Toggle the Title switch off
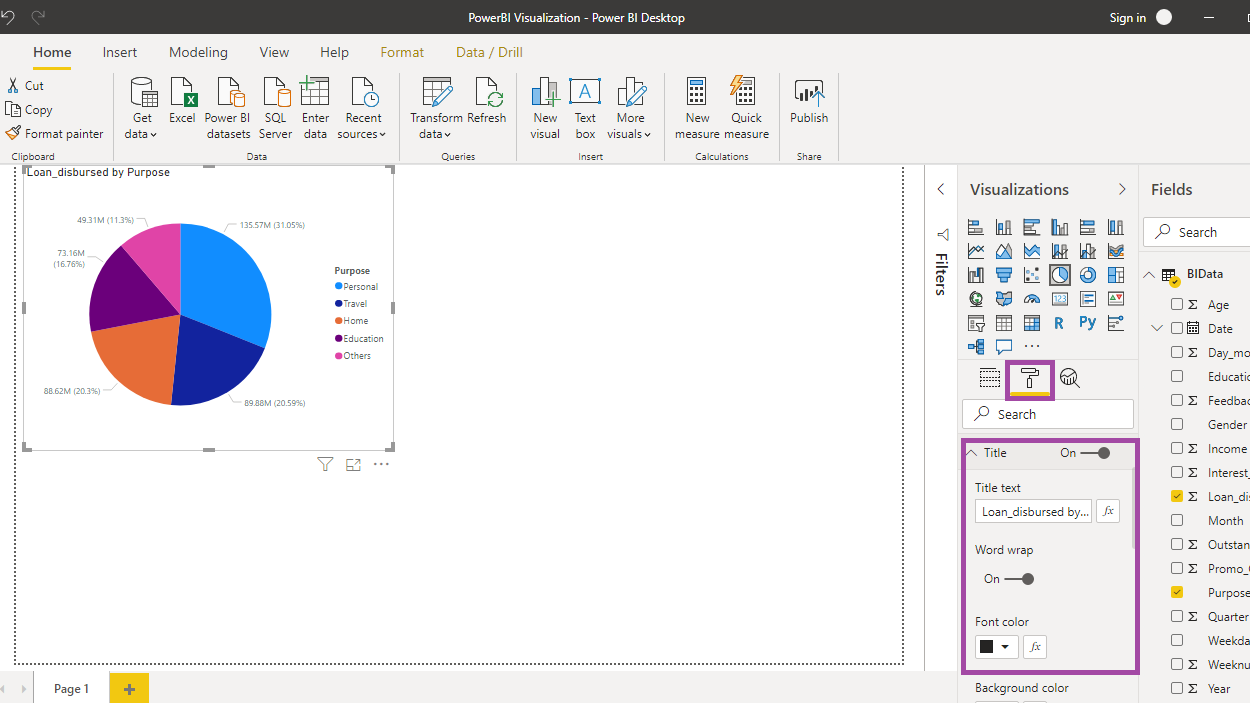This screenshot has height=703, width=1250. (1097, 453)
